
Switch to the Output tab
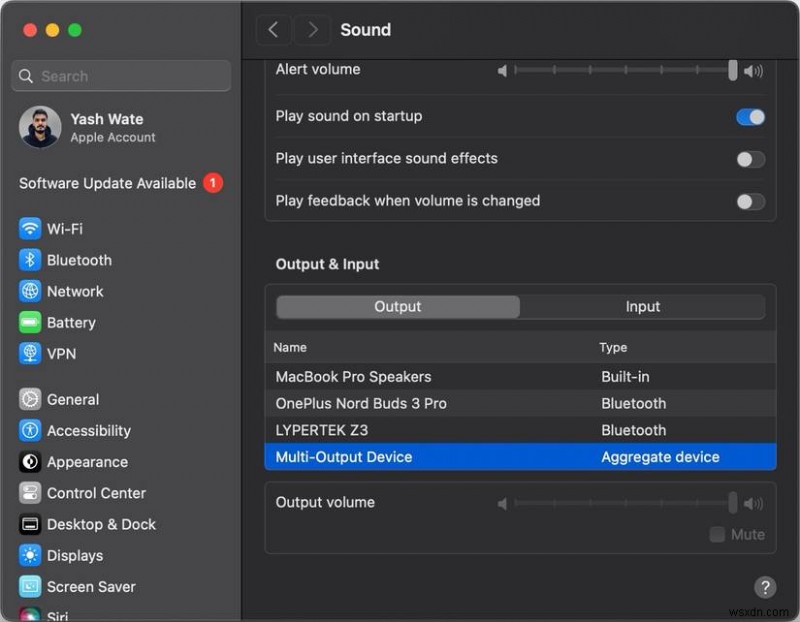pyautogui.click(x=397, y=307)
